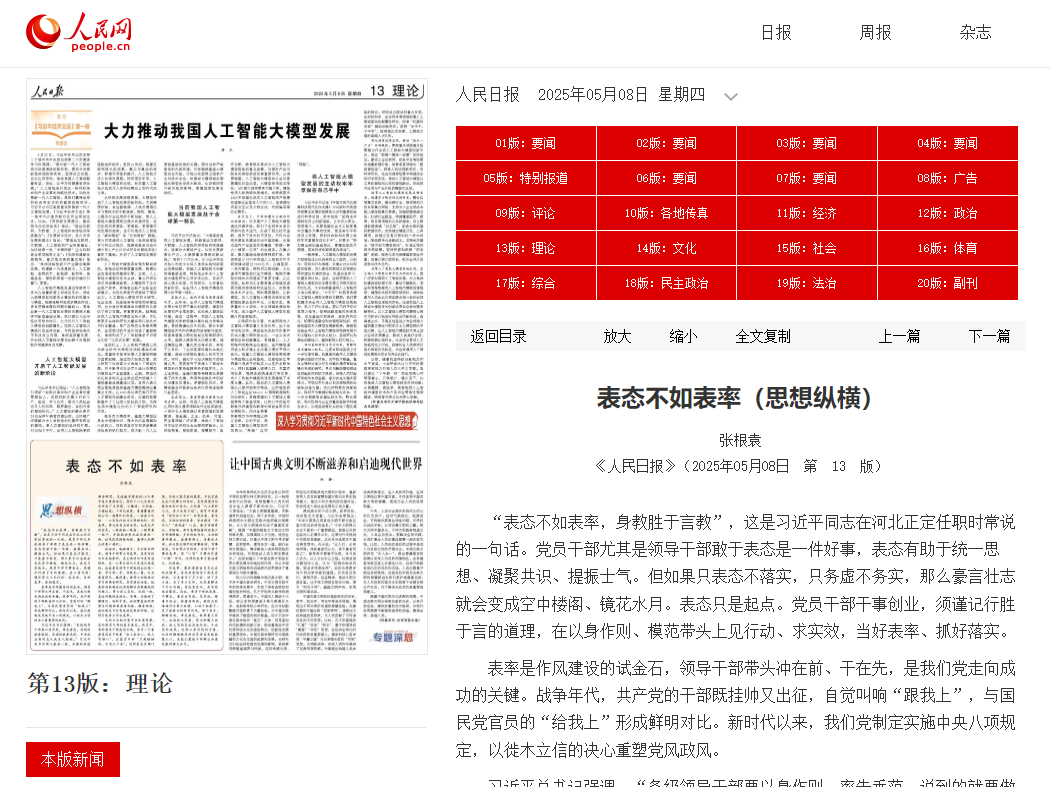Go to 02版: 要闻
Viewport: 1050px width, 787px height.
tap(666, 143)
